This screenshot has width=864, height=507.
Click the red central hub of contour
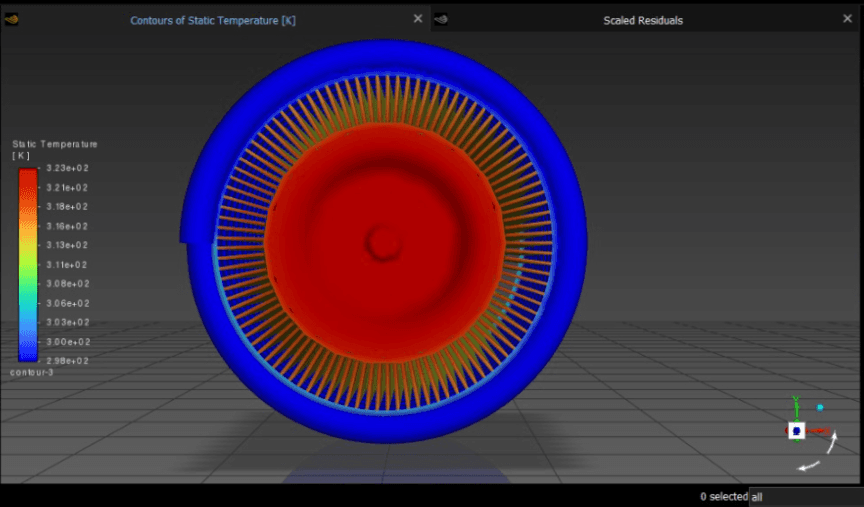(x=384, y=242)
